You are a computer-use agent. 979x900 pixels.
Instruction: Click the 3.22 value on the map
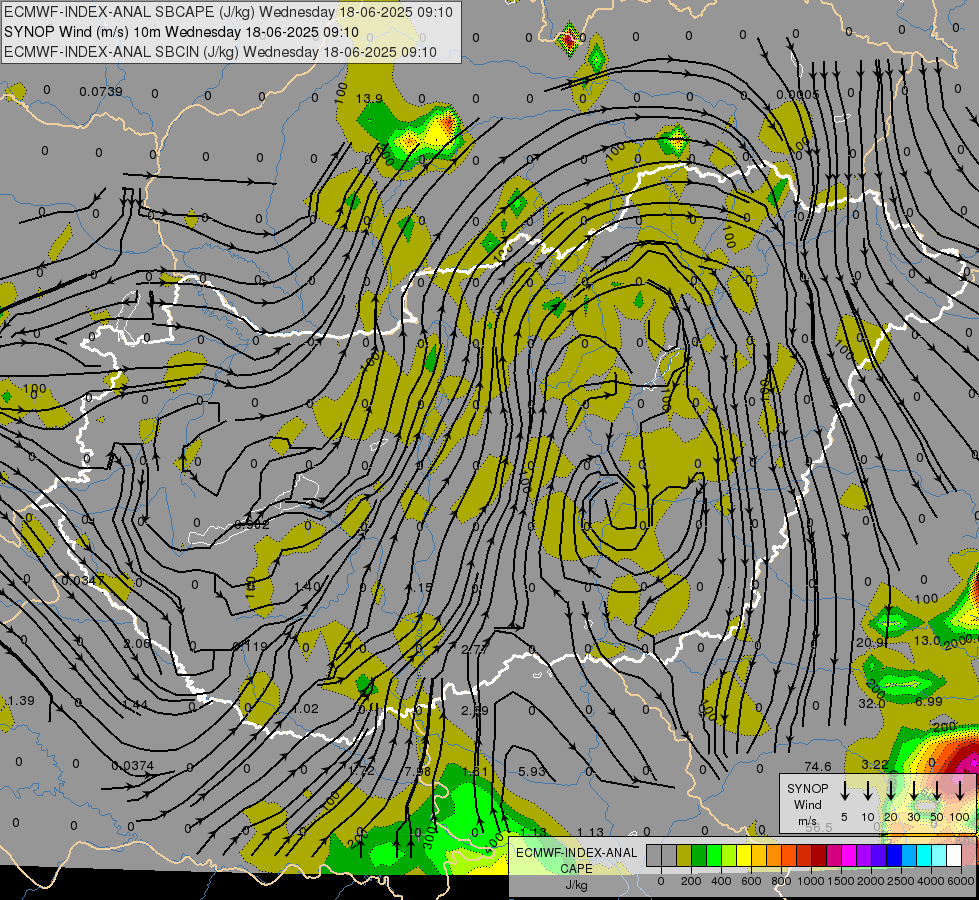coord(875,764)
